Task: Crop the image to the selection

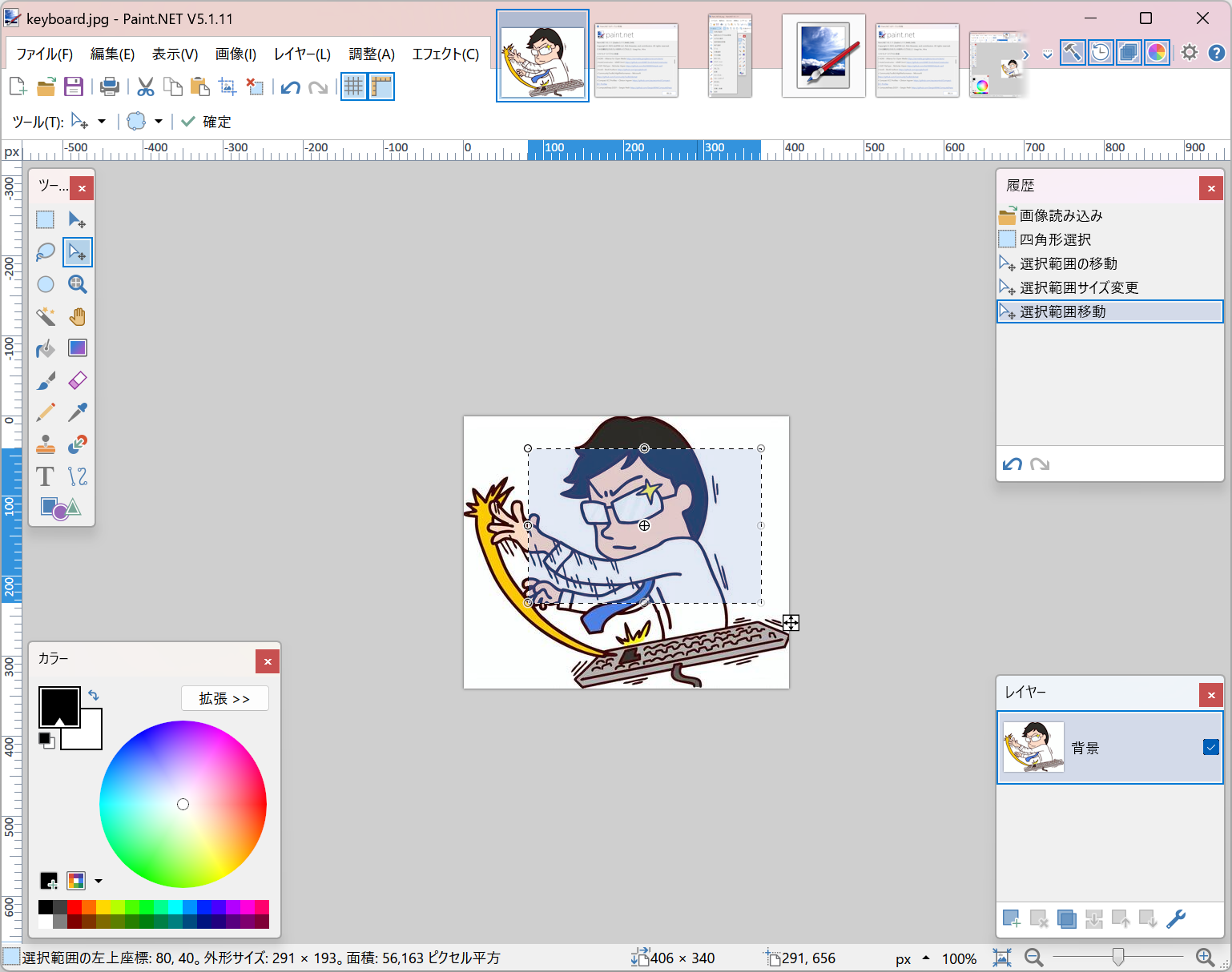Action: click(227, 86)
